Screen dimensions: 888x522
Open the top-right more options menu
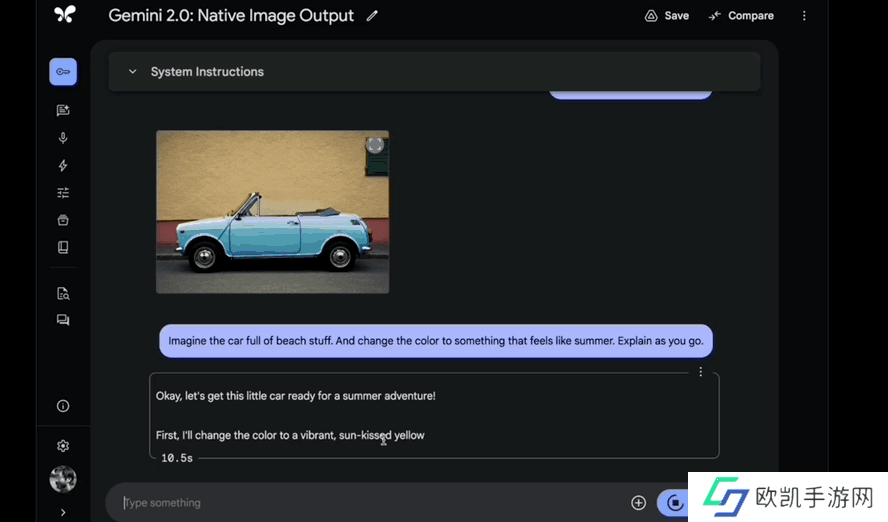(804, 16)
